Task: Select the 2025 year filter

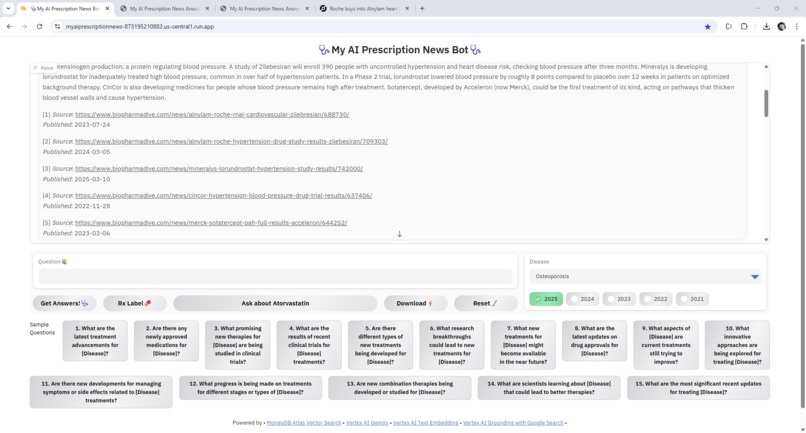Action: pos(546,299)
